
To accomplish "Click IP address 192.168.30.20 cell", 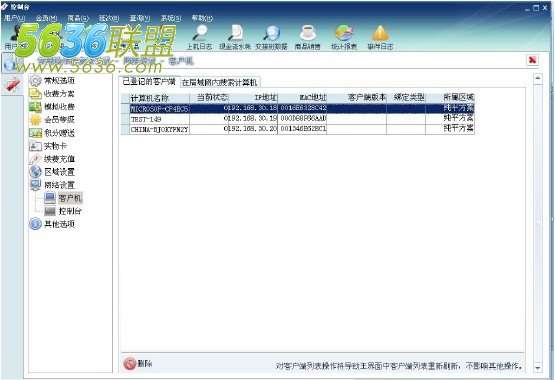I will [253, 129].
